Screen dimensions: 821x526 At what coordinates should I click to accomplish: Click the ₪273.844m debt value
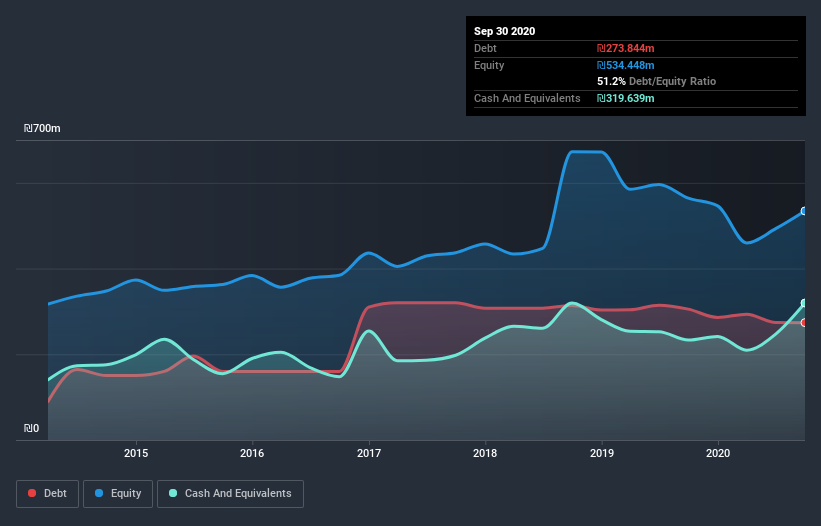coord(626,48)
